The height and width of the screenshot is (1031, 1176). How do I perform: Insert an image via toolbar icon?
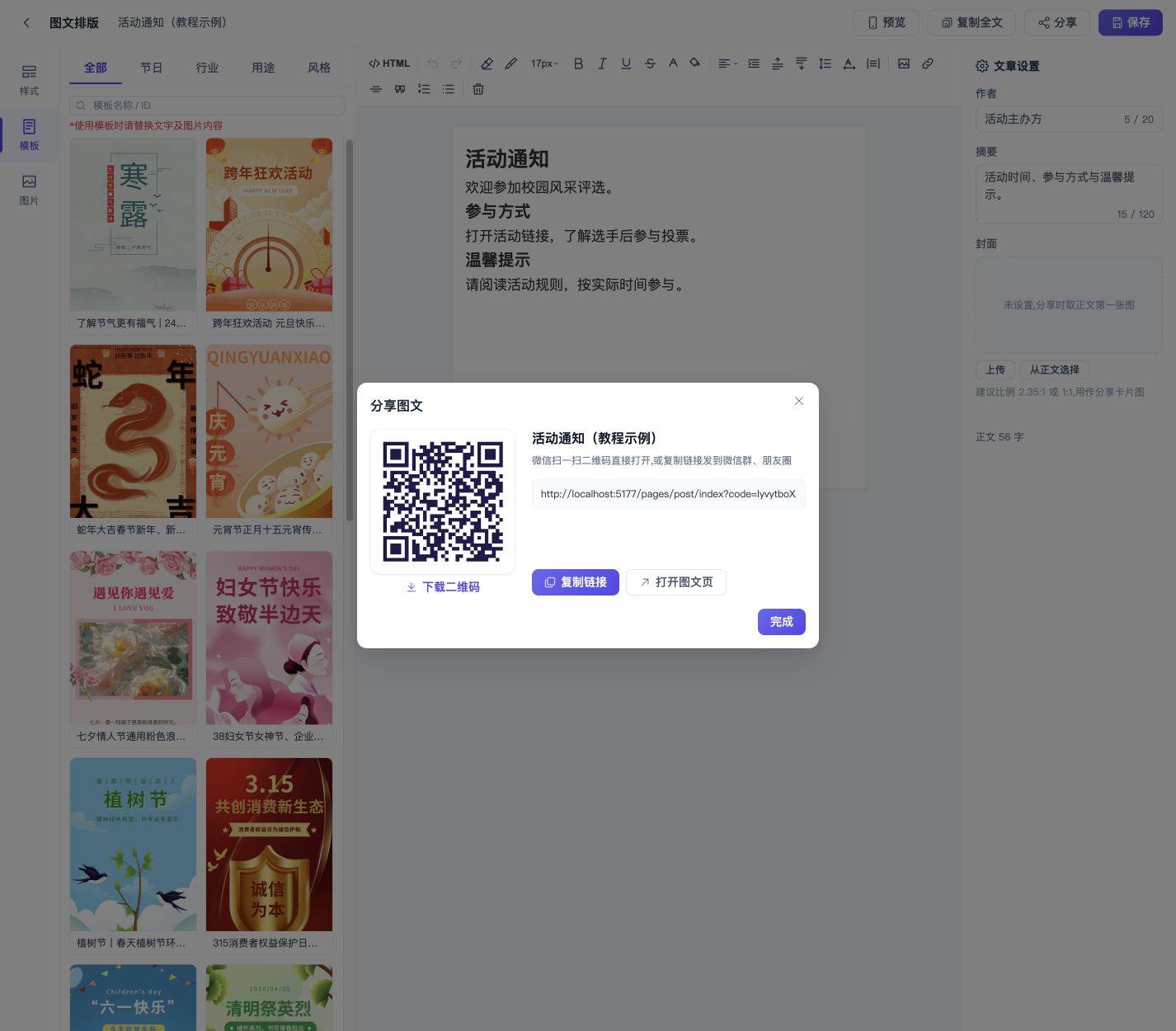(x=904, y=64)
